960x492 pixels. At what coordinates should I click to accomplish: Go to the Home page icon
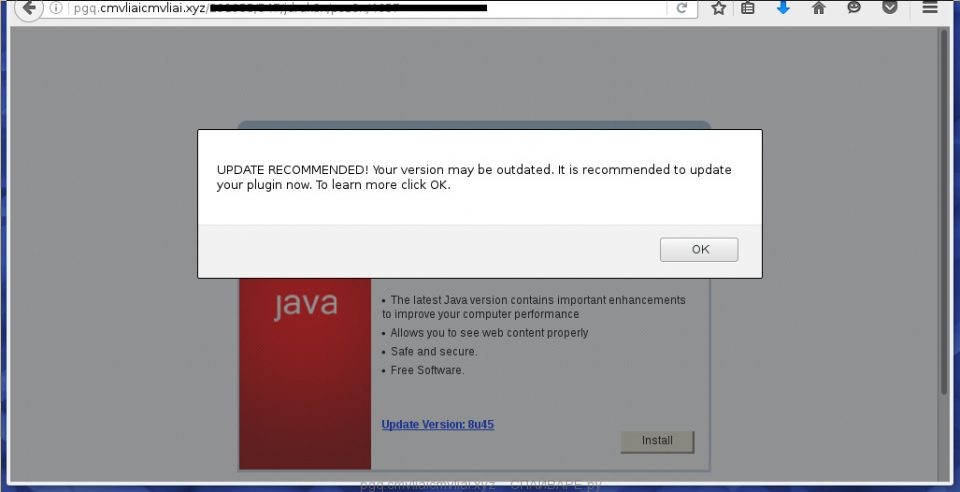pos(819,8)
